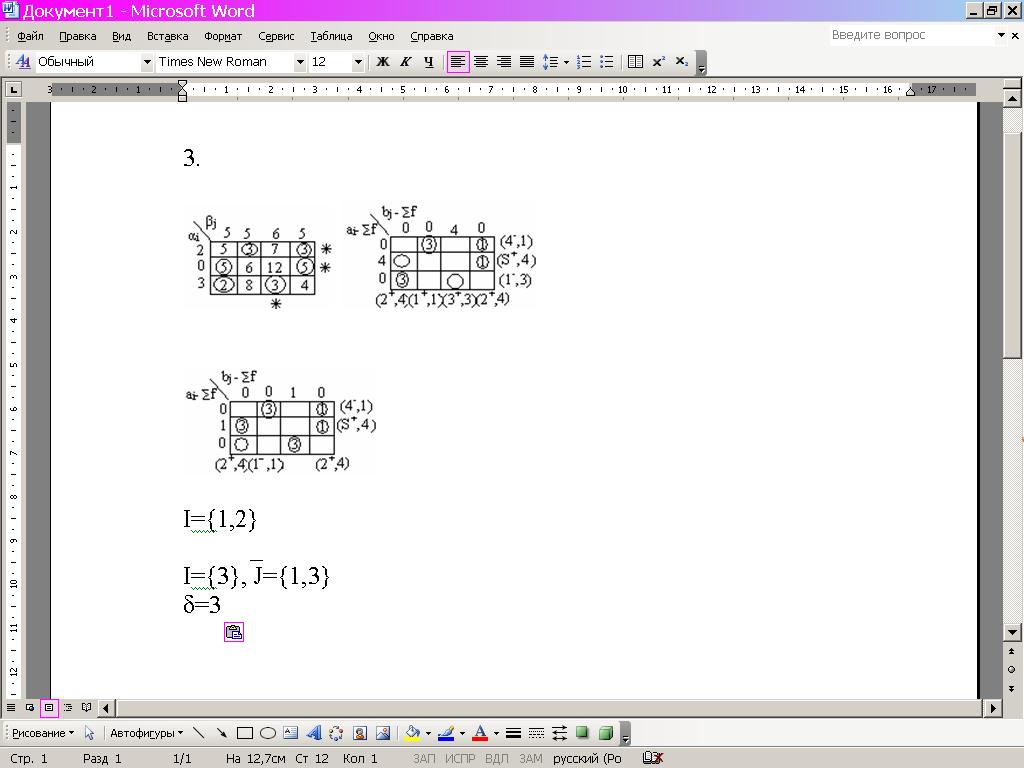Viewport: 1024px width, 768px height.
Task: Open the font size dropdown
Action: coord(358,62)
